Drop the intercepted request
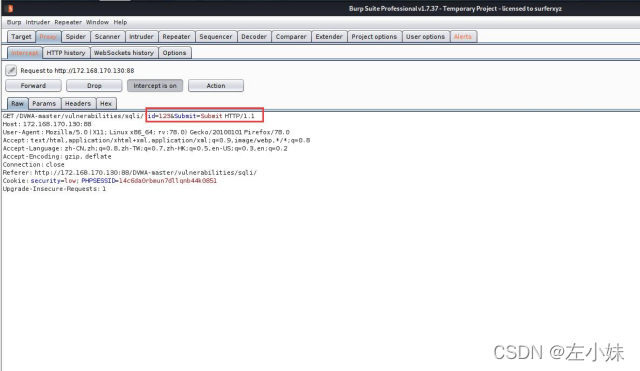640x371 pixels. click(94, 86)
